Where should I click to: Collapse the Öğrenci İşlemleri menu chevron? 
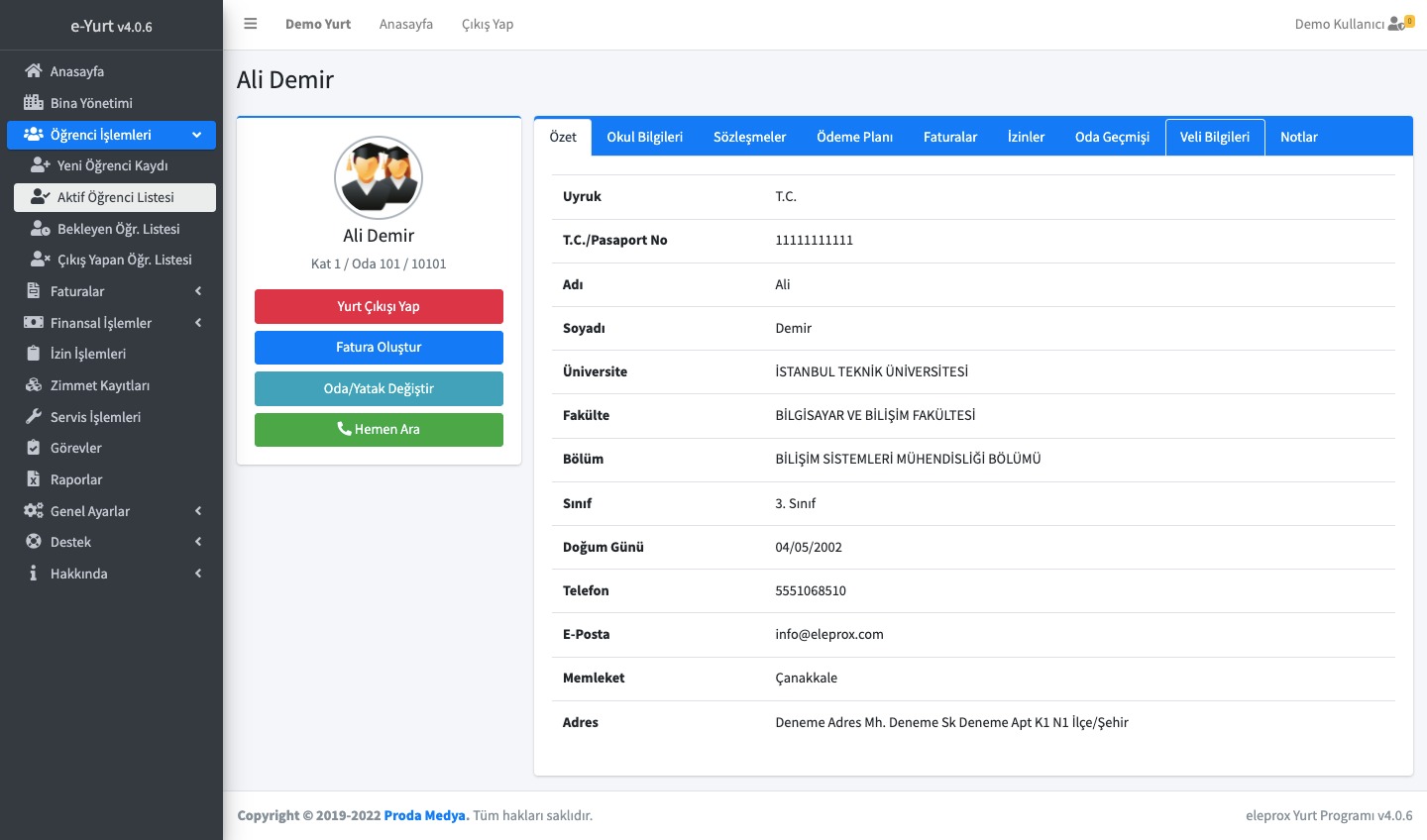click(197, 135)
